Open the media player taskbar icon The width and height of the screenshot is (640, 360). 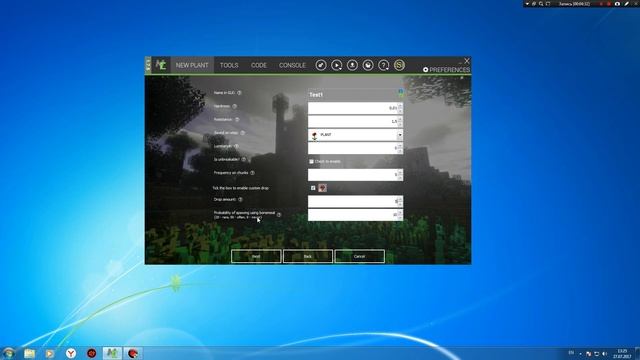point(50,353)
